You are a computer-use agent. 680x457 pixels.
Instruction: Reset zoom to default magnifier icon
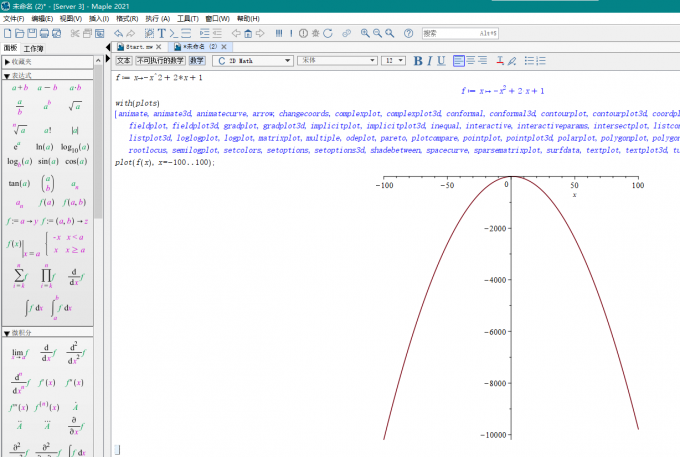389,33
